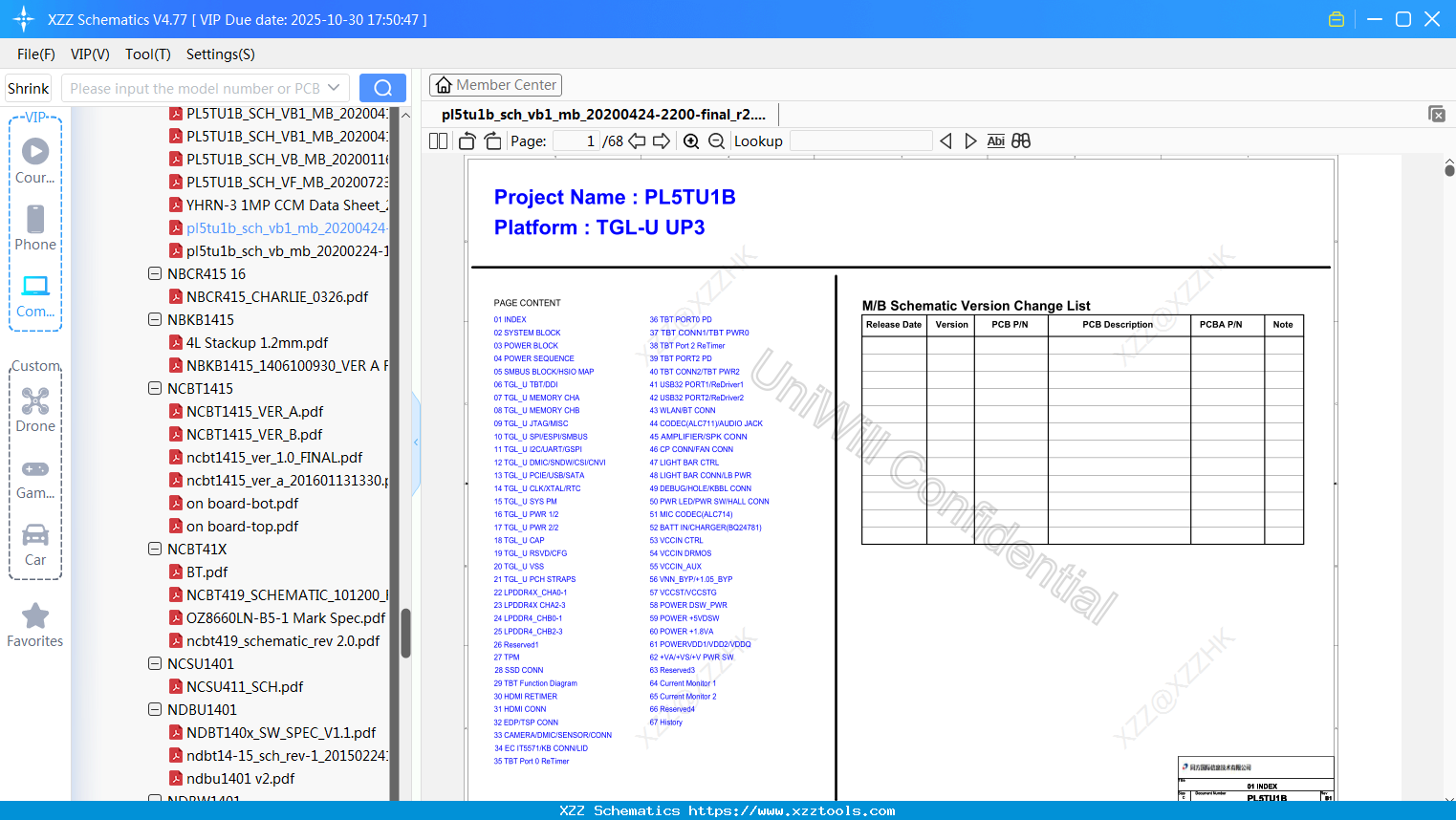
Task: Click the panel restore icon at top right
Action: pyautogui.click(x=1437, y=114)
